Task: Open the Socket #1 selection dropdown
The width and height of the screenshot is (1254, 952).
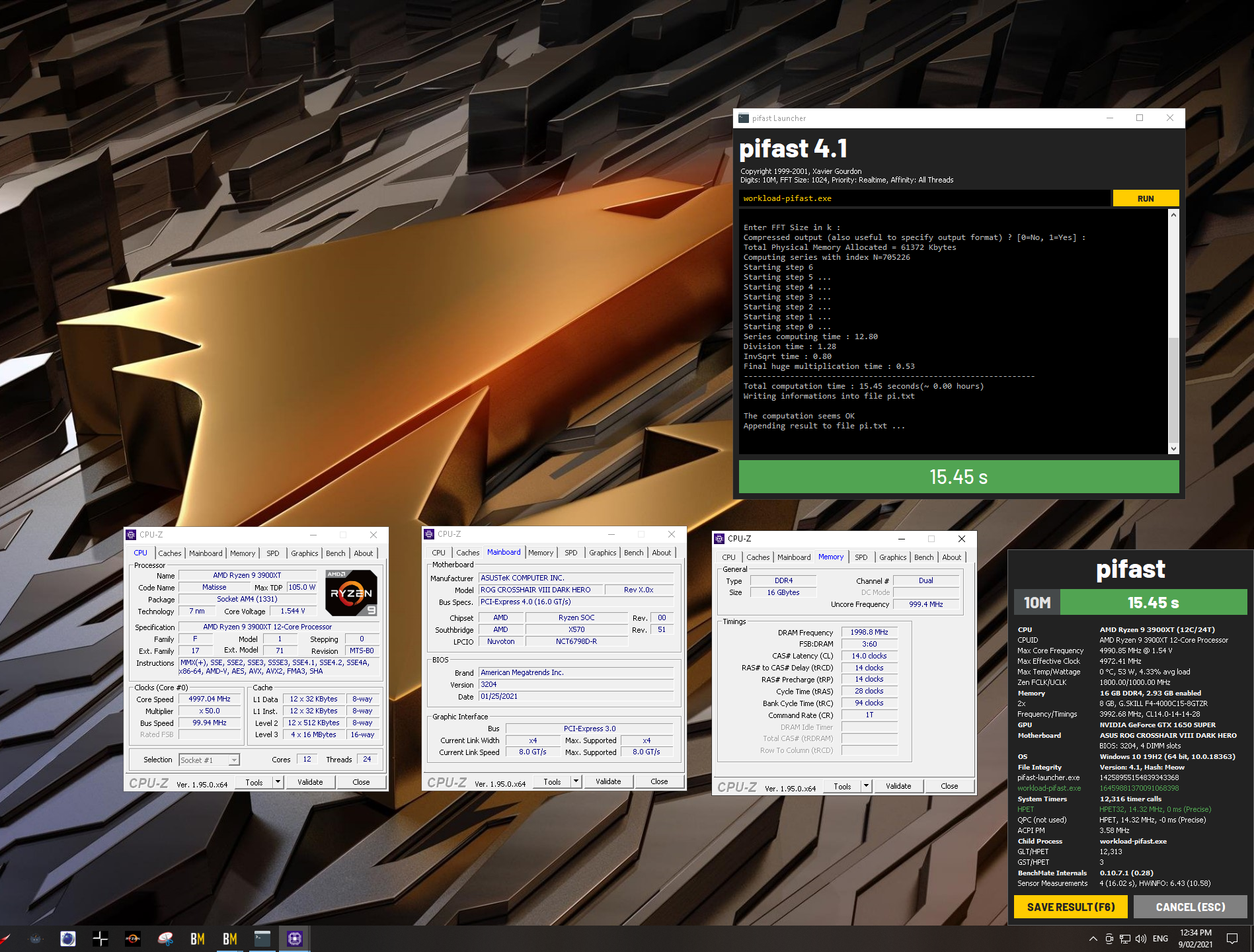Action: [x=209, y=760]
